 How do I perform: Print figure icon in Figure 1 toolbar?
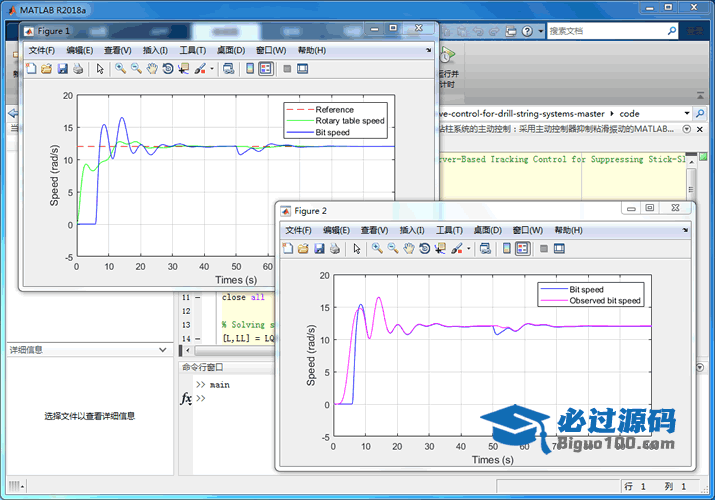coord(78,69)
